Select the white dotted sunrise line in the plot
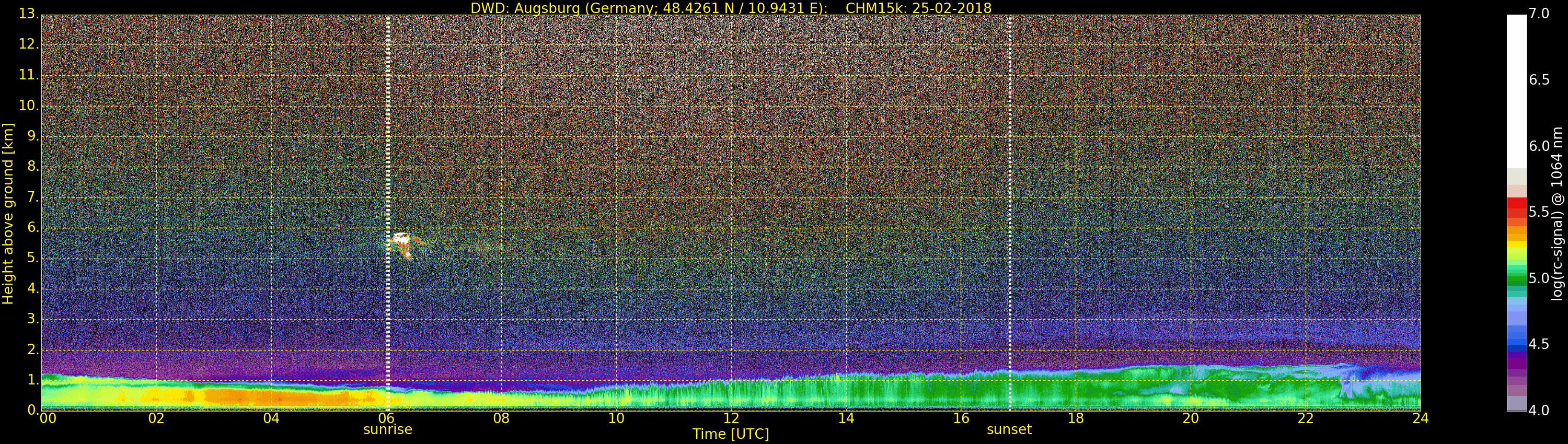Image resolution: width=1568 pixels, height=444 pixels. pos(388,212)
